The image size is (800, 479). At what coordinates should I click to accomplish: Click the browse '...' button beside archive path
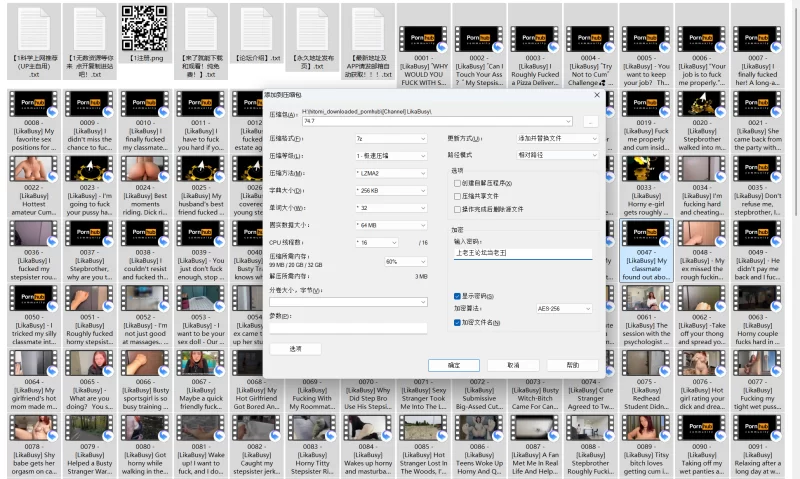[590, 121]
